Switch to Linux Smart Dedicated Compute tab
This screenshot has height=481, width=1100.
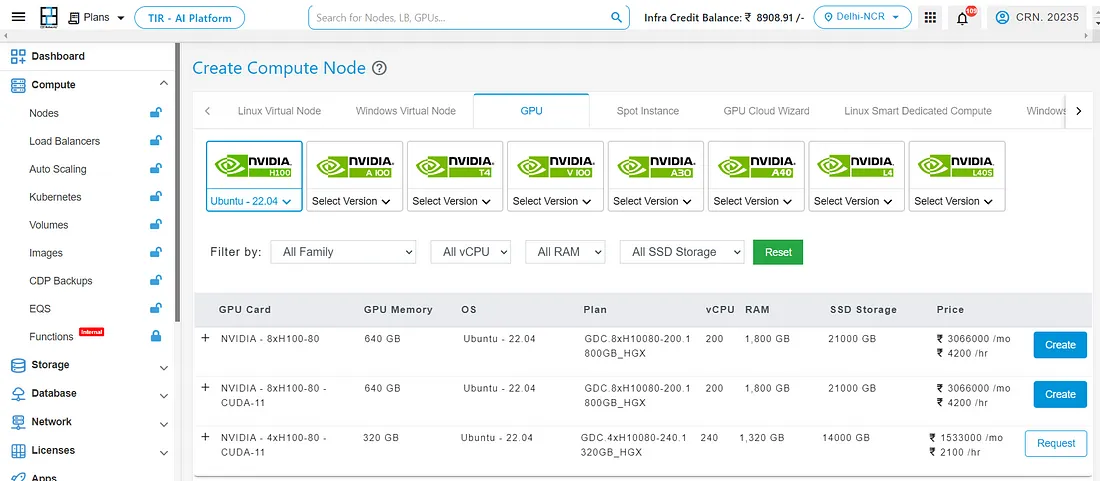pyautogui.click(x=918, y=111)
